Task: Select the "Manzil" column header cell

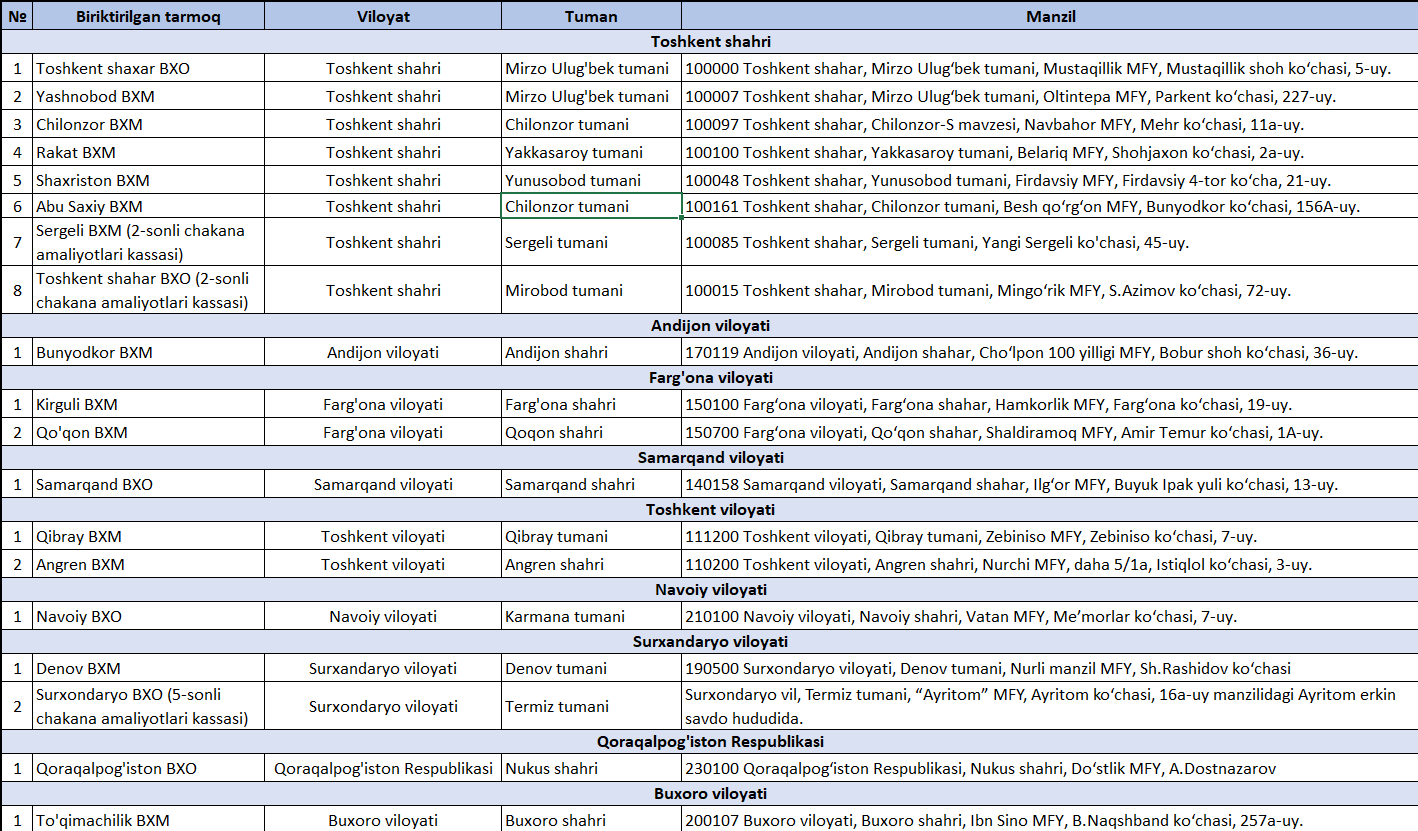Action: tap(1049, 16)
